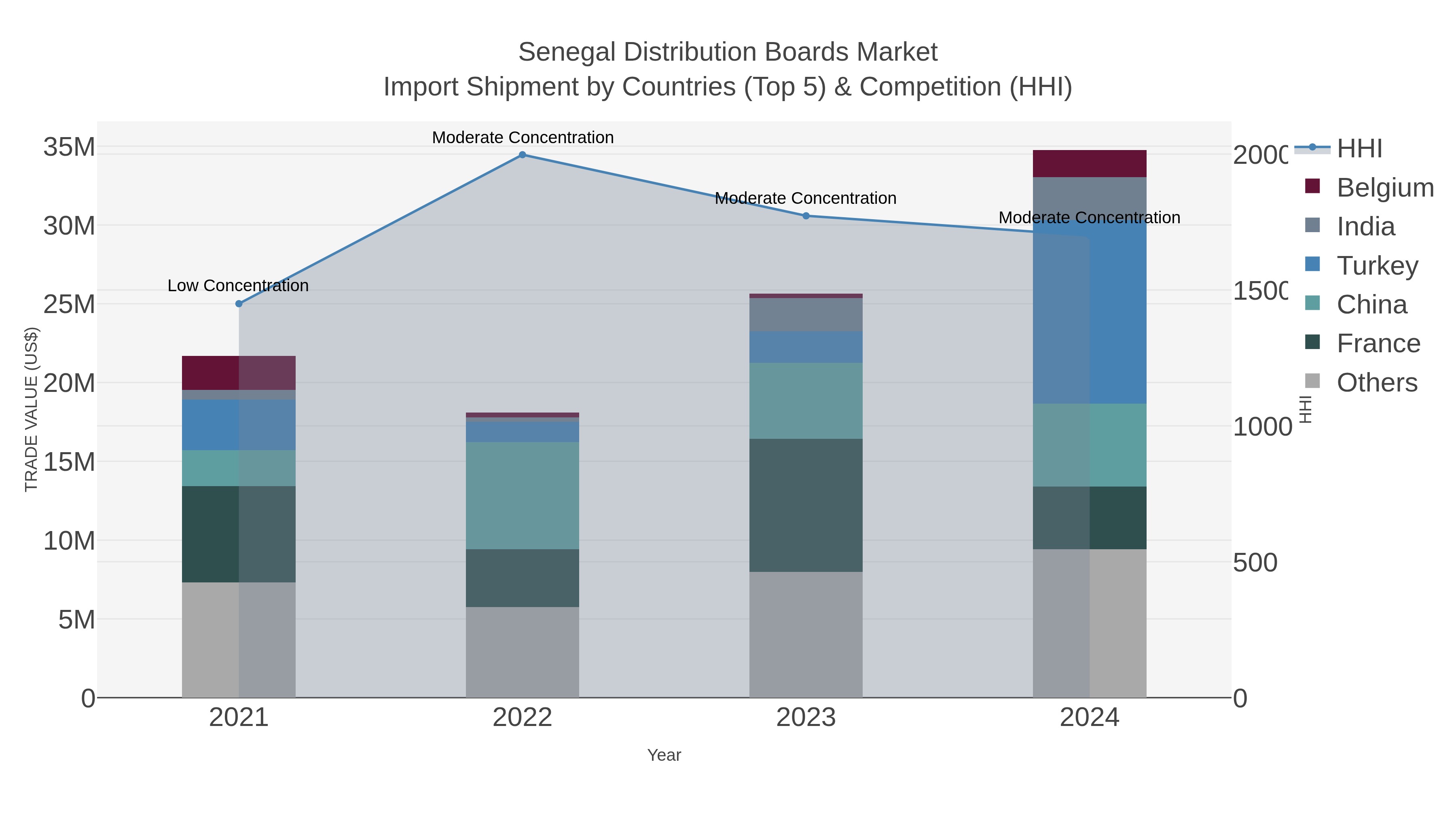Select the 2021 Others bar segment

(x=239, y=640)
